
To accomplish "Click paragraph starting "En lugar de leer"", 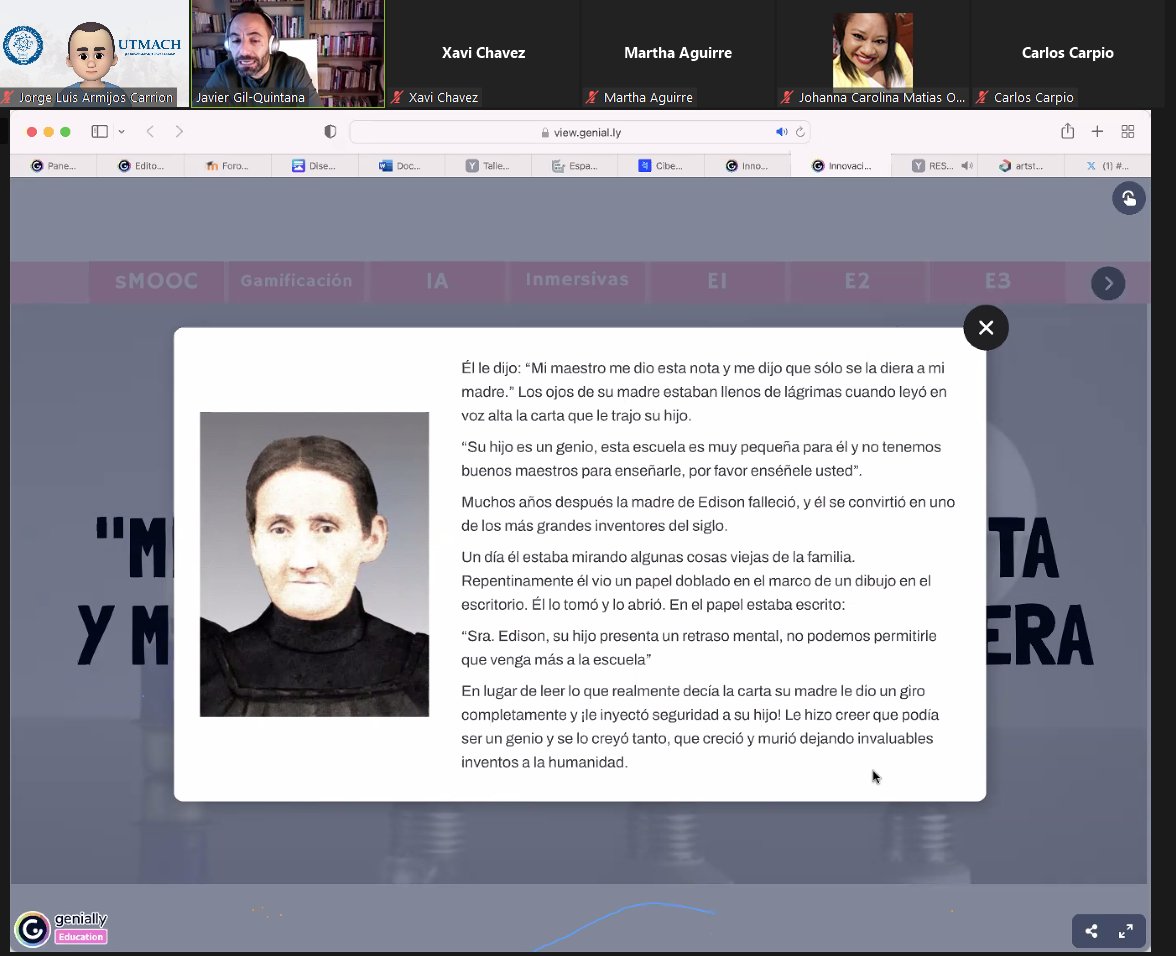I will [700, 727].
